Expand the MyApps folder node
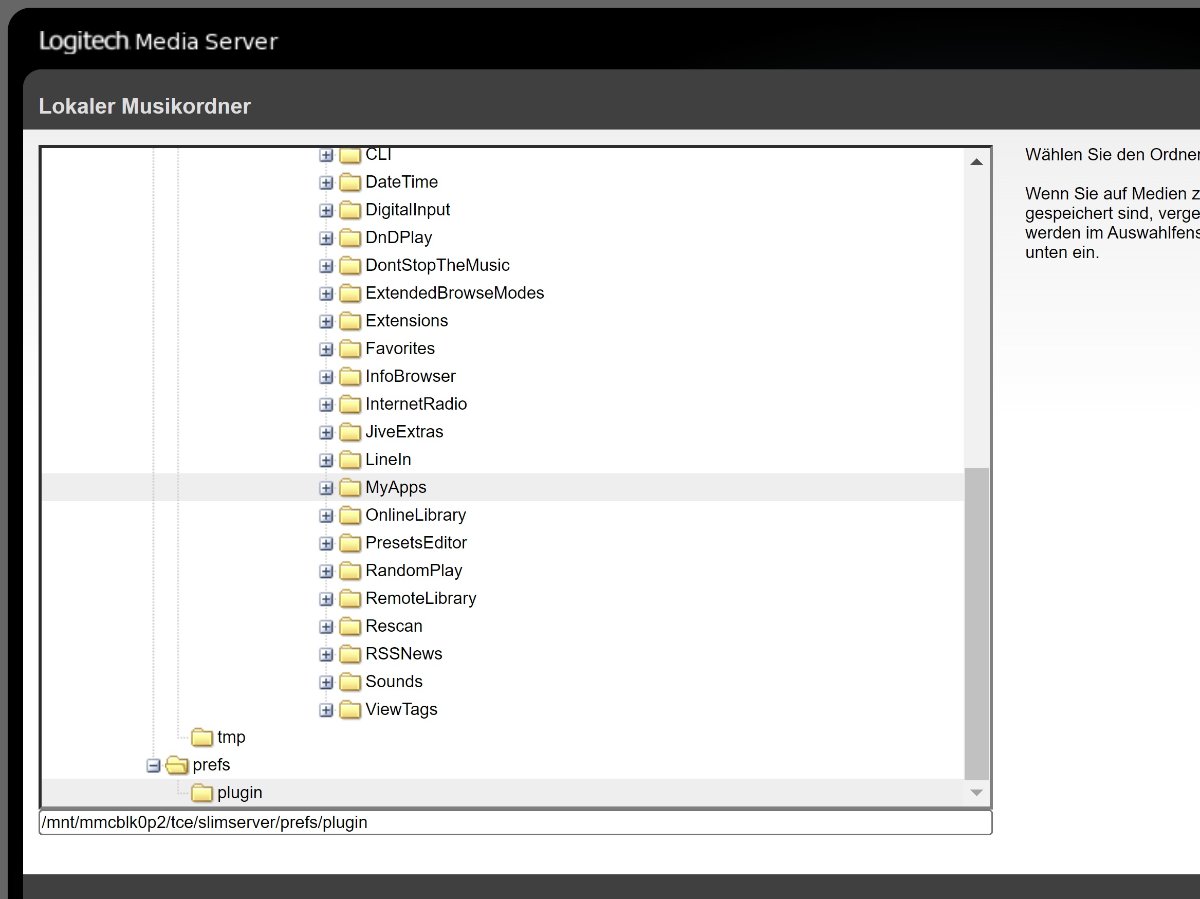 [326, 488]
